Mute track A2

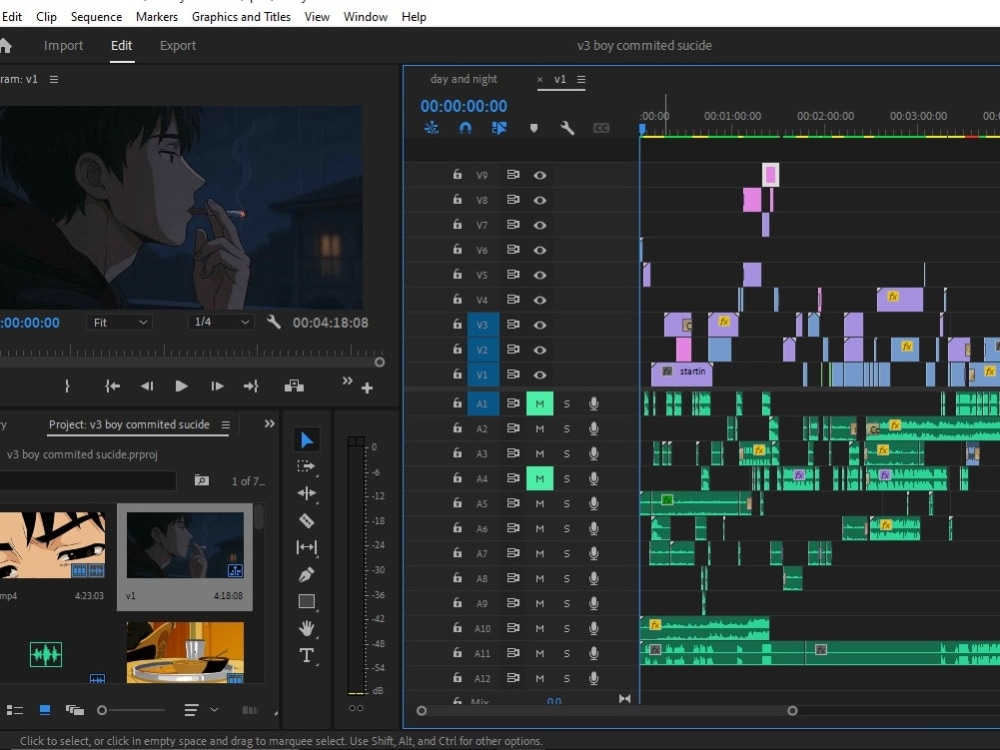[x=540, y=429]
